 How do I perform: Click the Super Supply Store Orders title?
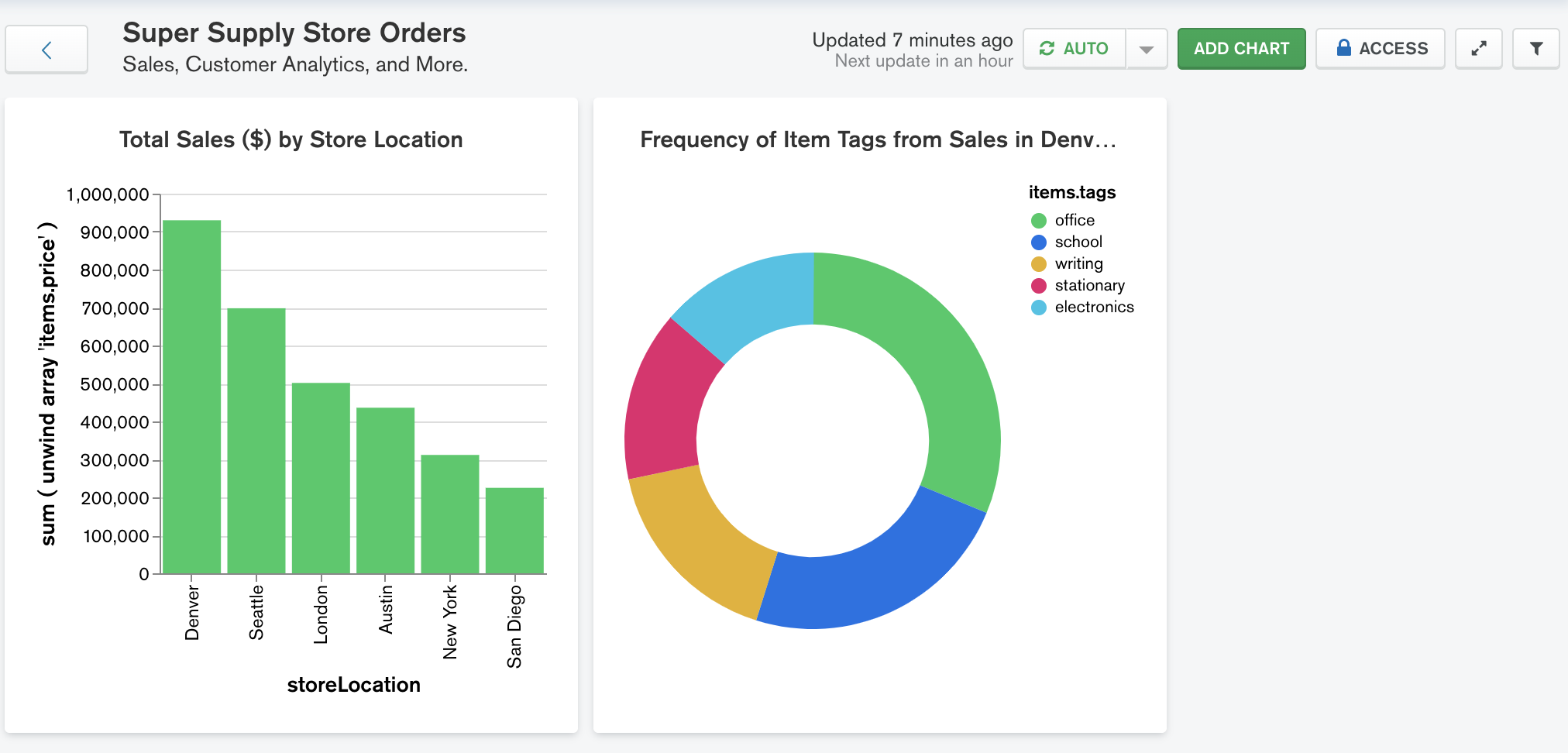coord(294,33)
